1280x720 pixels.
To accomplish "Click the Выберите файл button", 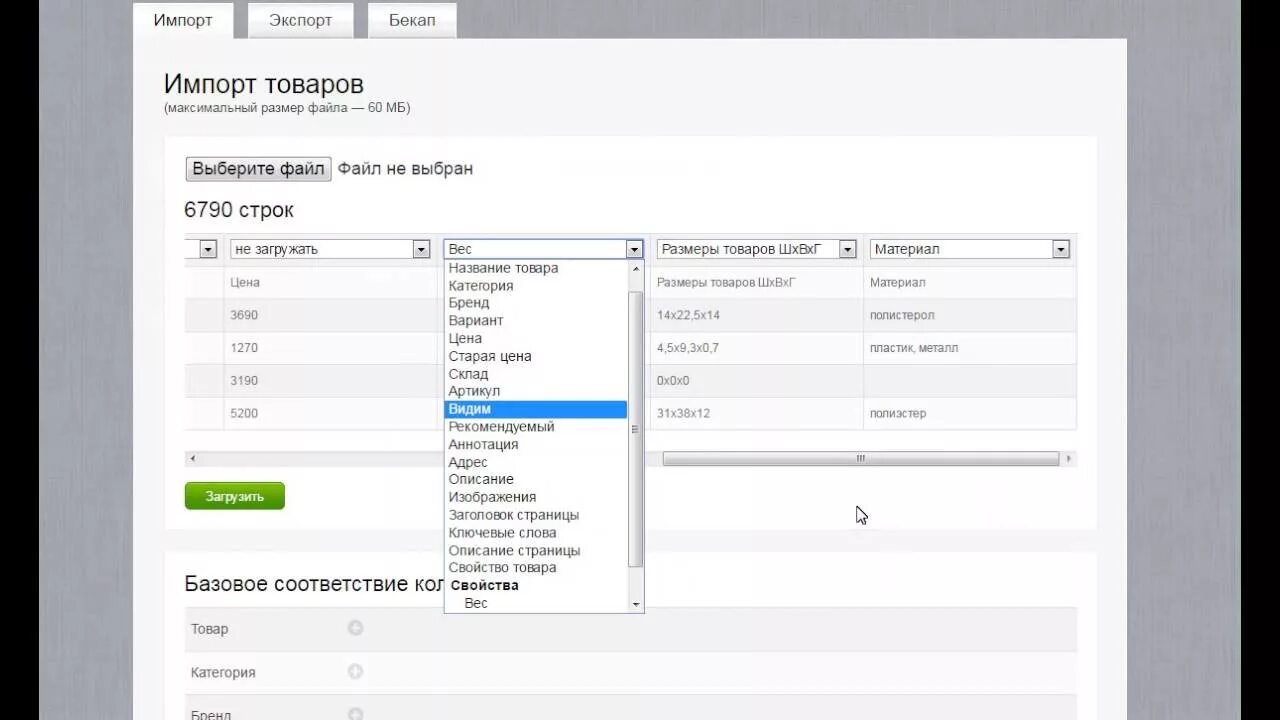I will point(257,168).
